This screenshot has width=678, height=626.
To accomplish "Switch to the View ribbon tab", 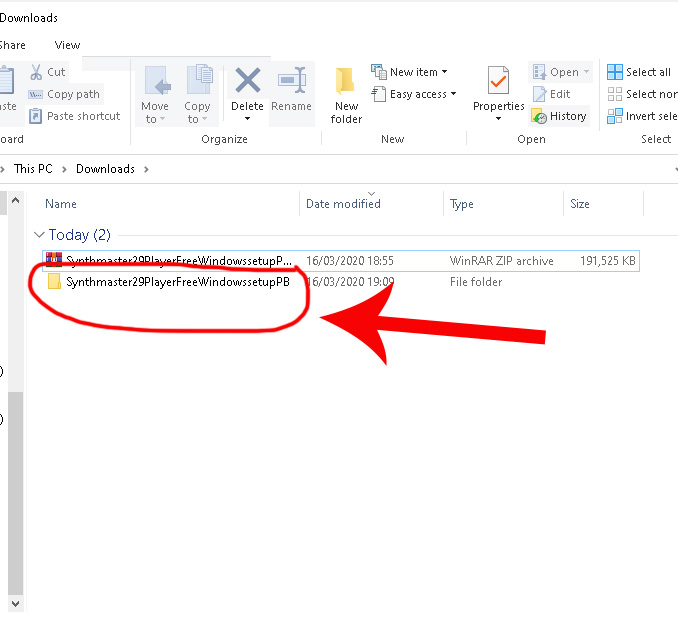I will pos(67,45).
